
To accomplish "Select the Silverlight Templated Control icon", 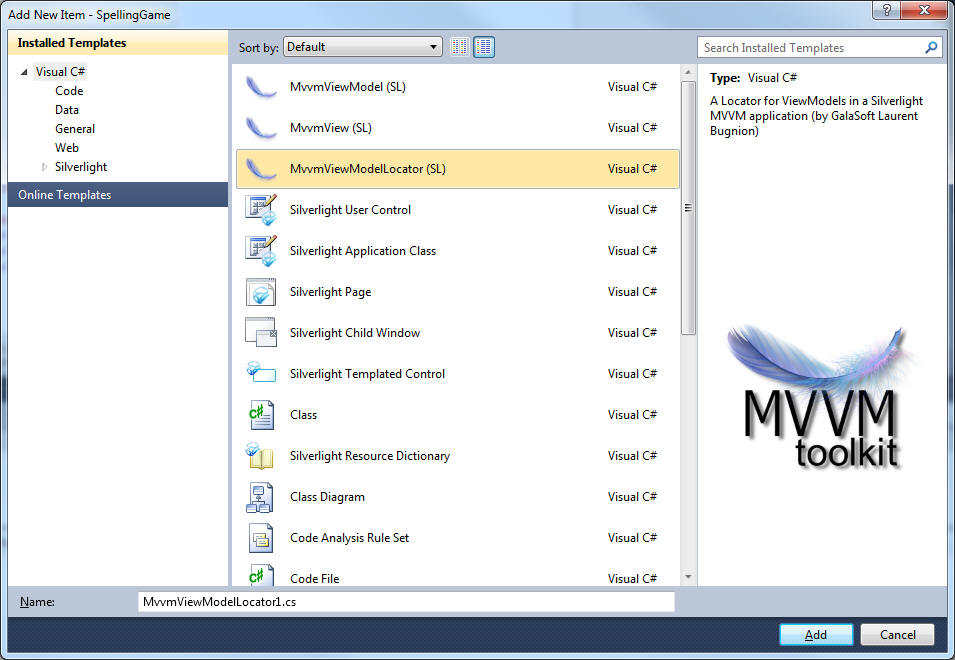I will point(261,373).
